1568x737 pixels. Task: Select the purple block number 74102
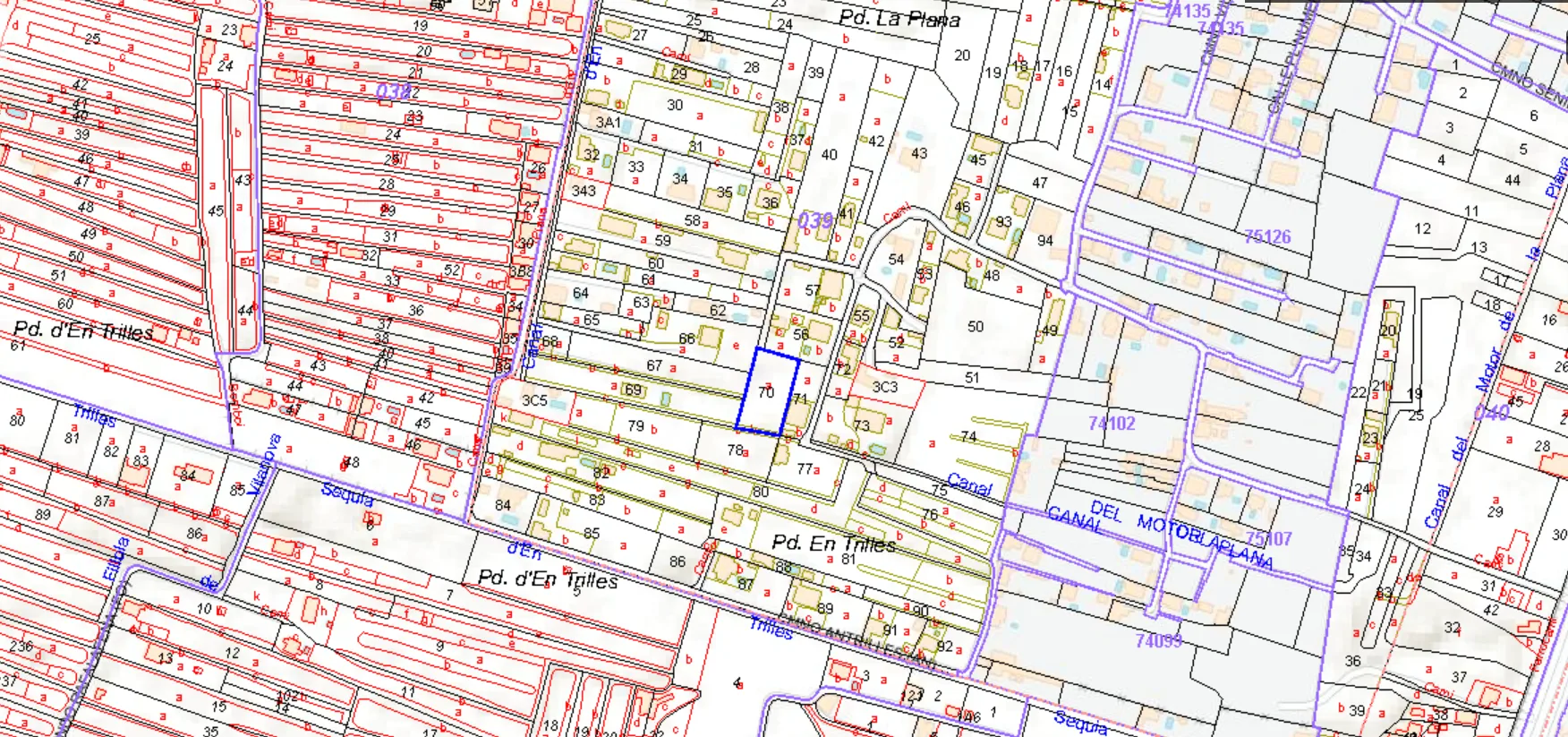tap(1112, 423)
